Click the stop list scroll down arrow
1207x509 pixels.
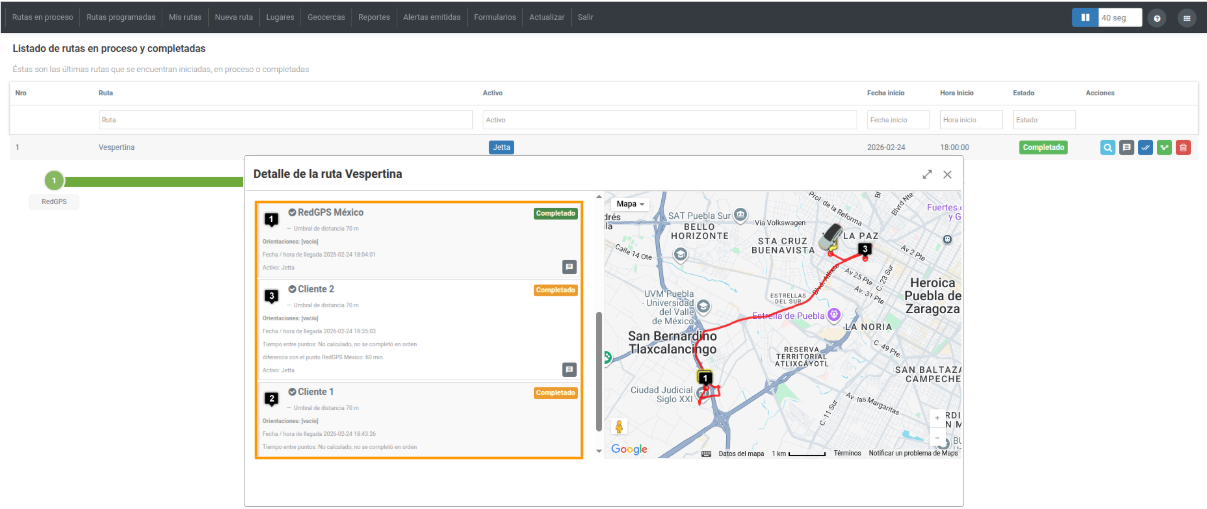[x=599, y=451]
